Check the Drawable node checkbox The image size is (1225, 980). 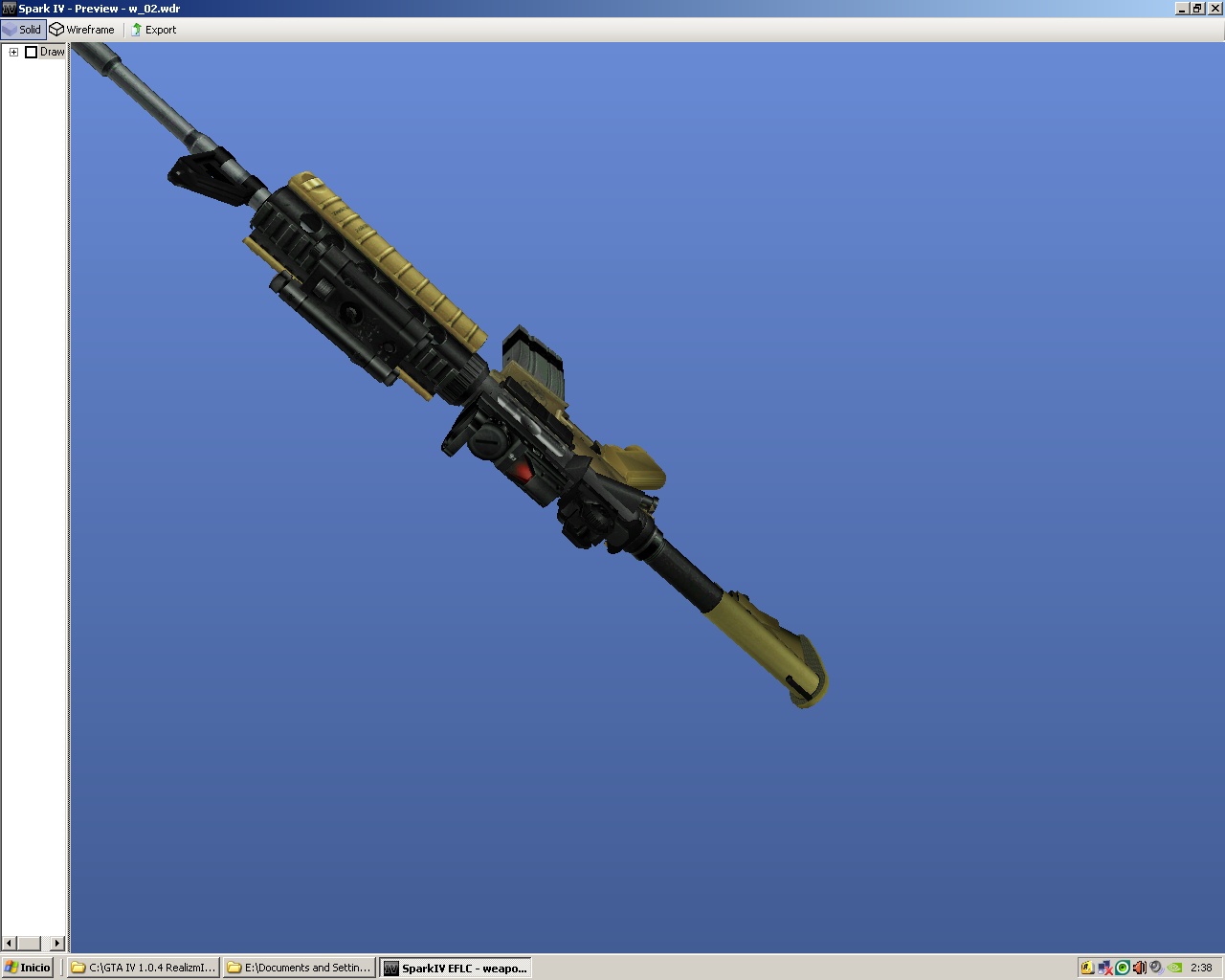[31, 52]
